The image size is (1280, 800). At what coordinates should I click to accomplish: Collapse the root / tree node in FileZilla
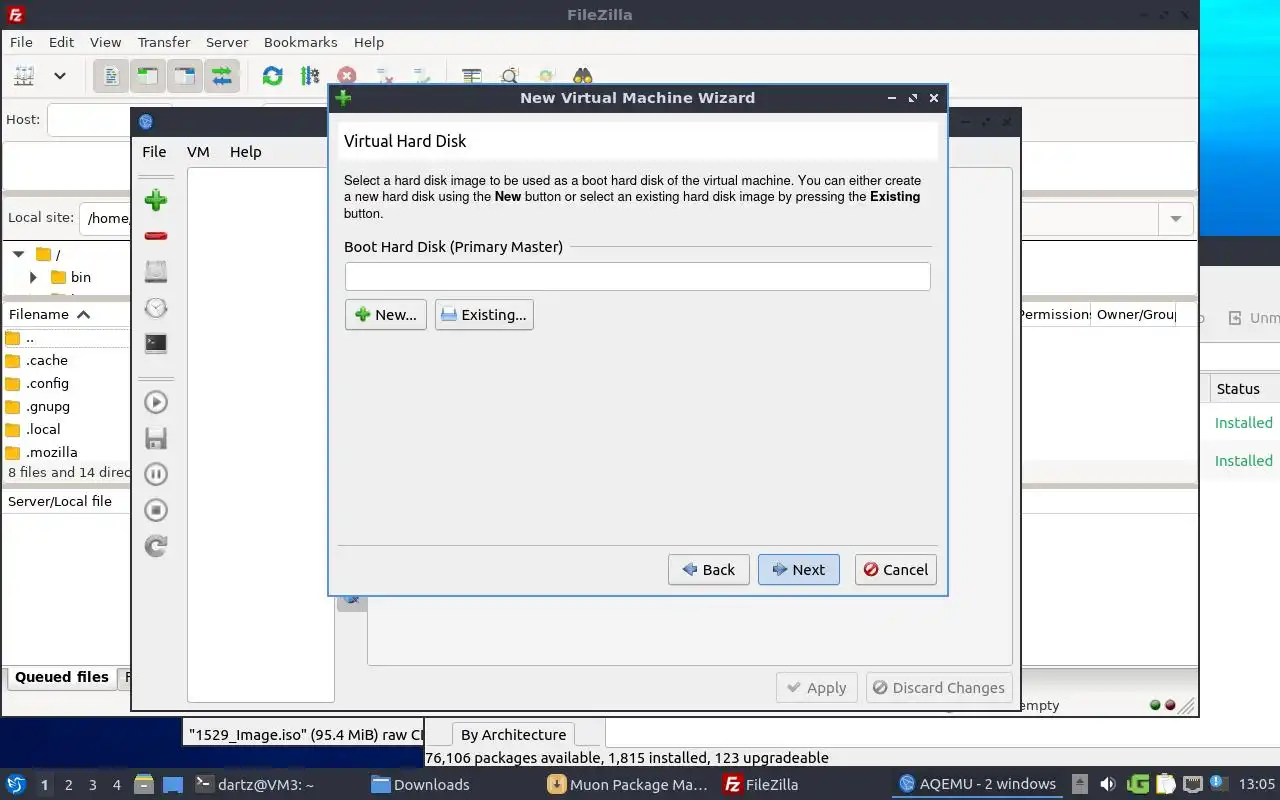click(18, 254)
